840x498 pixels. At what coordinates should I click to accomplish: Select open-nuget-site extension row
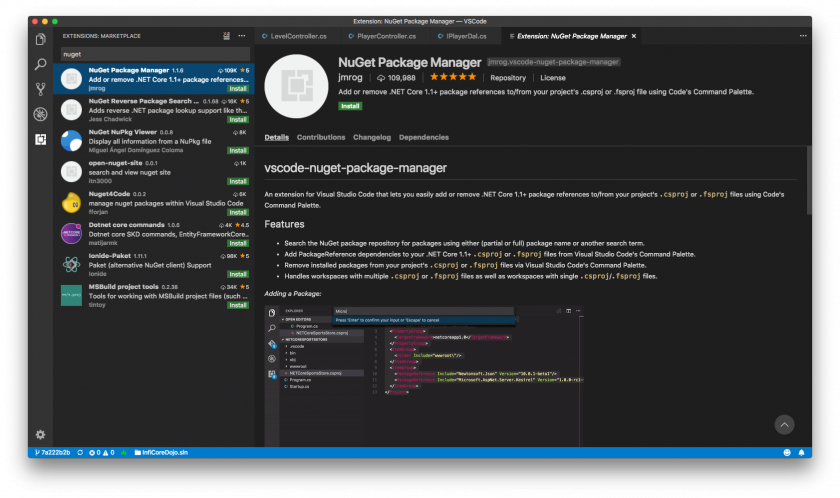[x=154, y=172]
